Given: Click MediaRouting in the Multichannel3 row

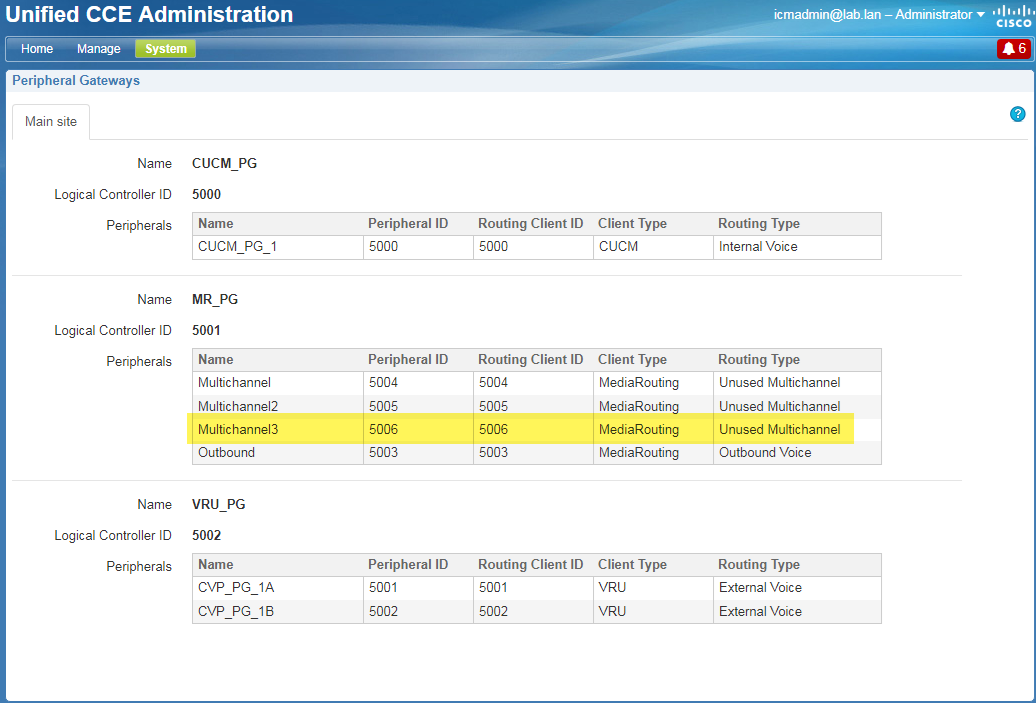Looking at the screenshot, I should (x=653, y=429).
